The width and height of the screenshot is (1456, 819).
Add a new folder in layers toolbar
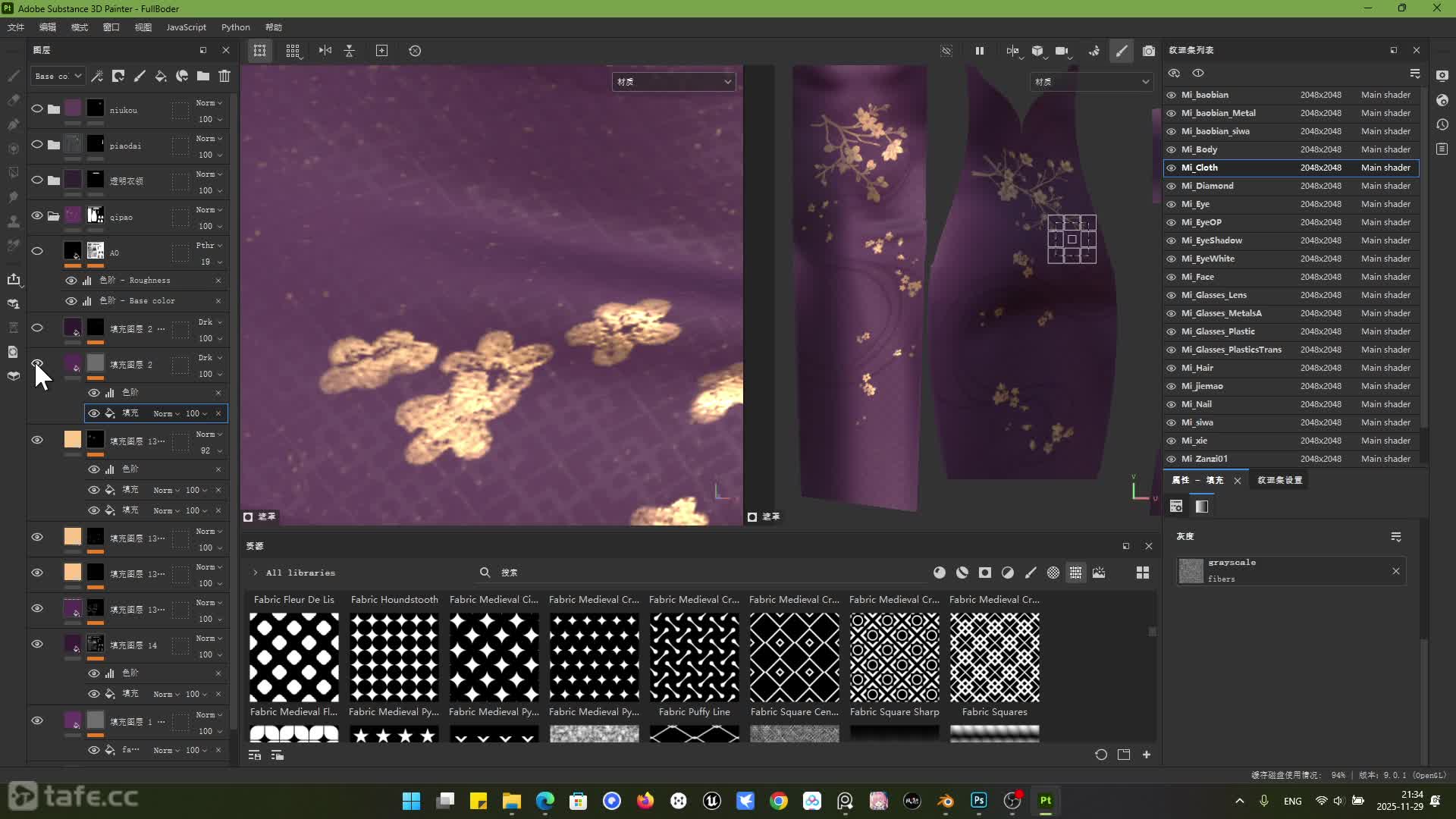pos(203,76)
